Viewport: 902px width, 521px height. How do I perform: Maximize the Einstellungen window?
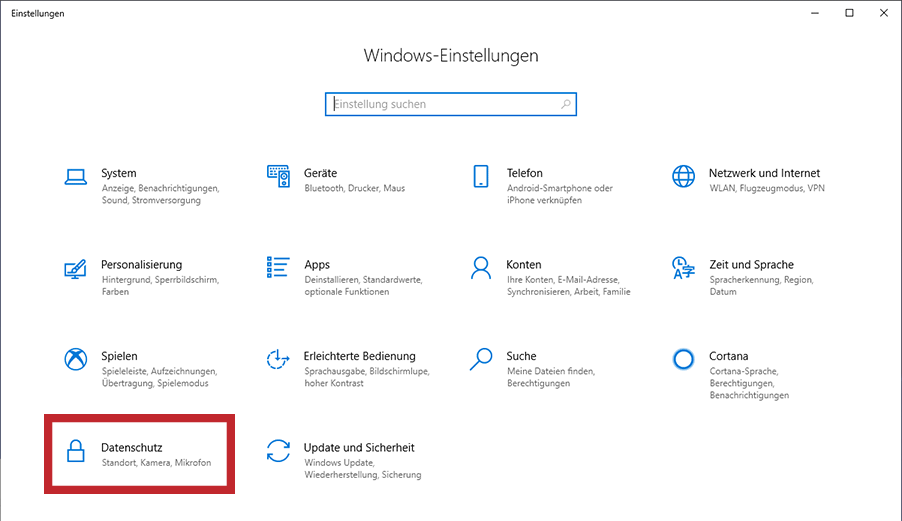click(x=849, y=13)
